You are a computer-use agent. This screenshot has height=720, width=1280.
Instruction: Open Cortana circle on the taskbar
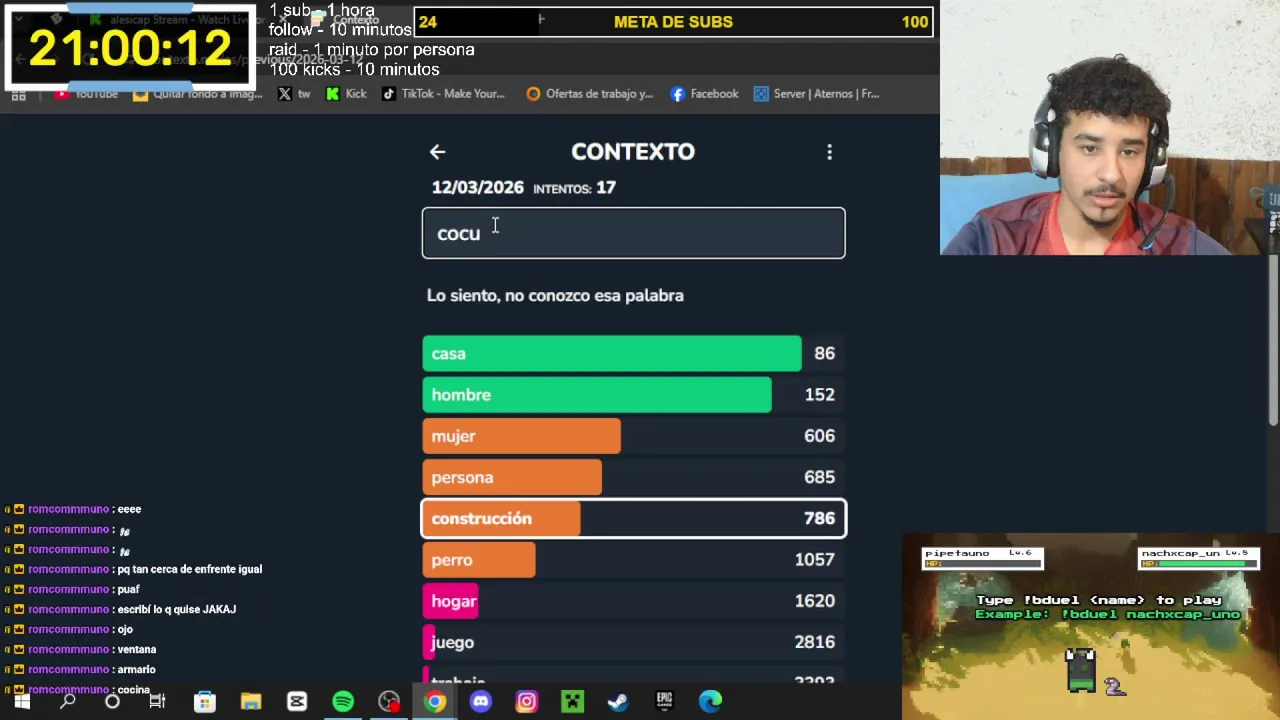coord(112,702)
